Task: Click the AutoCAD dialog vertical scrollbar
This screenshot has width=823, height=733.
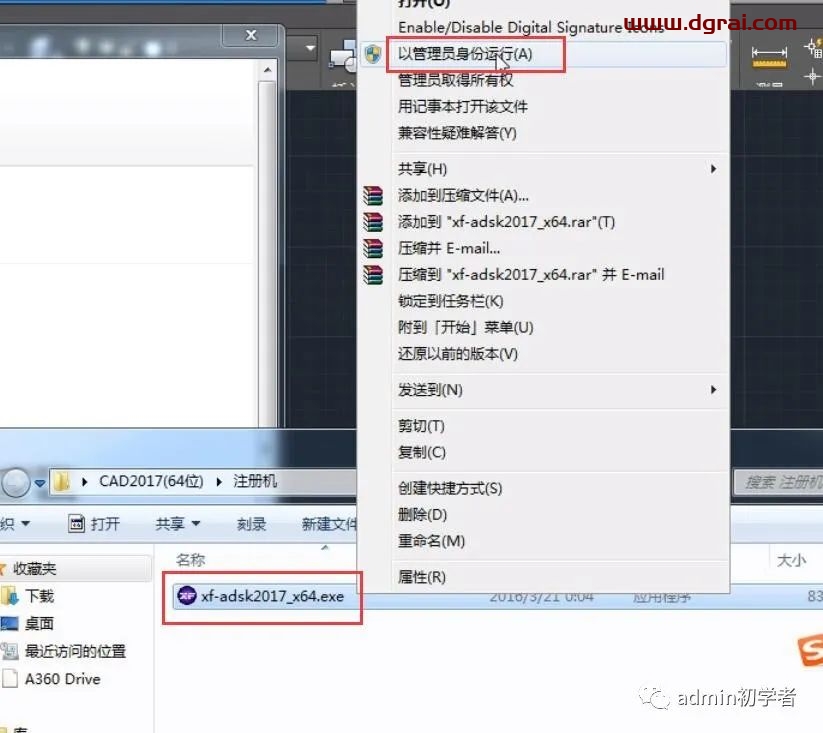Action: click(x=268, y=252)
